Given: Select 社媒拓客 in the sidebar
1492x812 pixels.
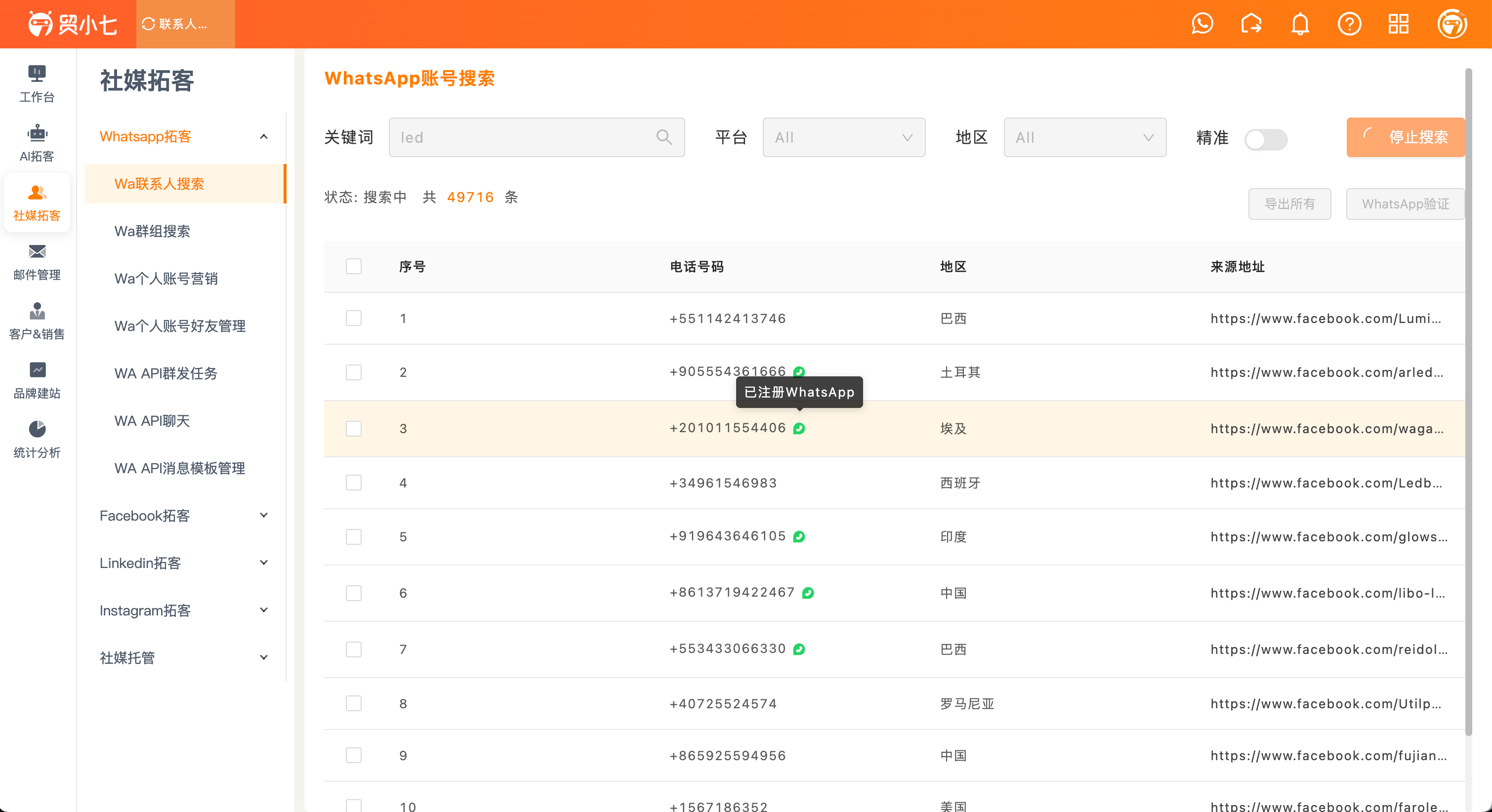Looking at the screenshot, I should point(37,203).
